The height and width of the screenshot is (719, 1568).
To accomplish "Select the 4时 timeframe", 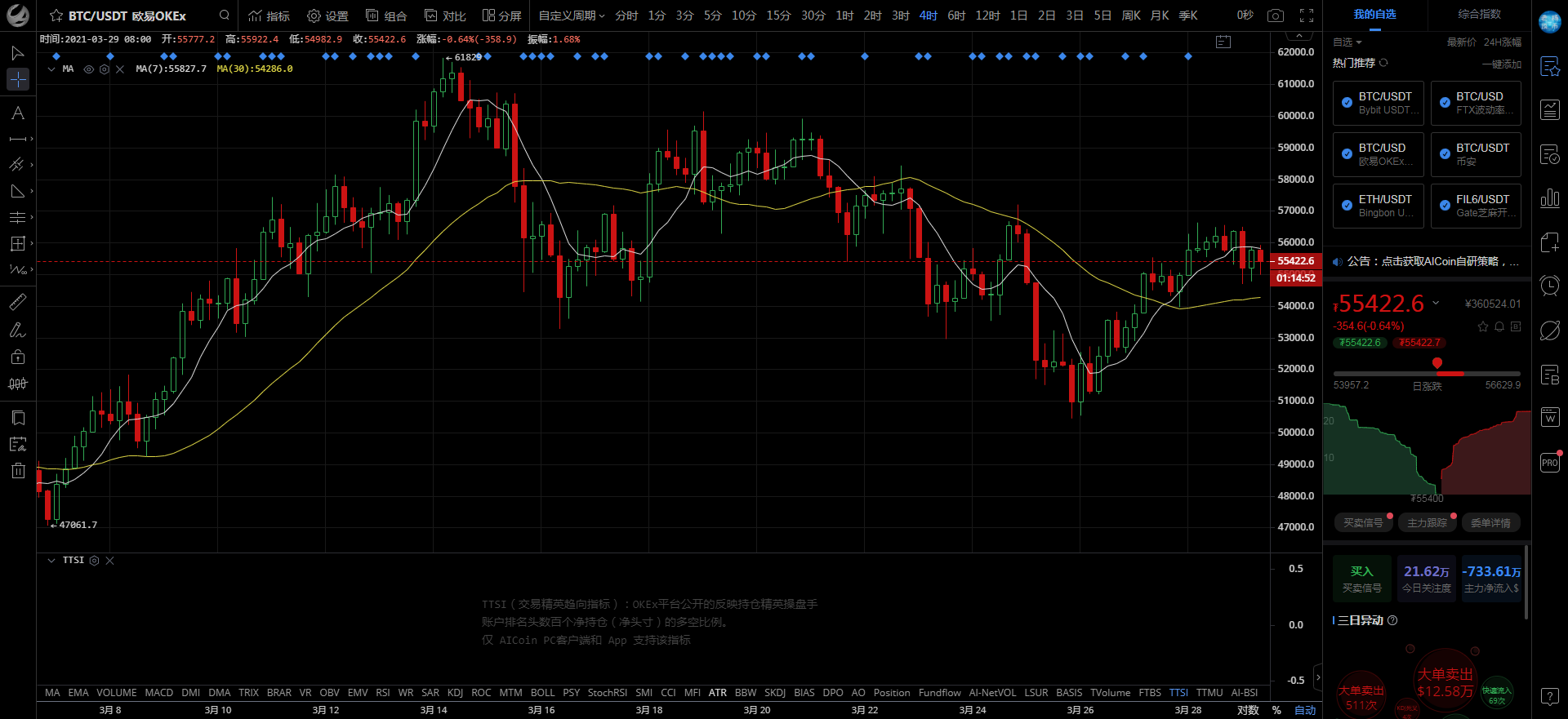I will (928, 16).
